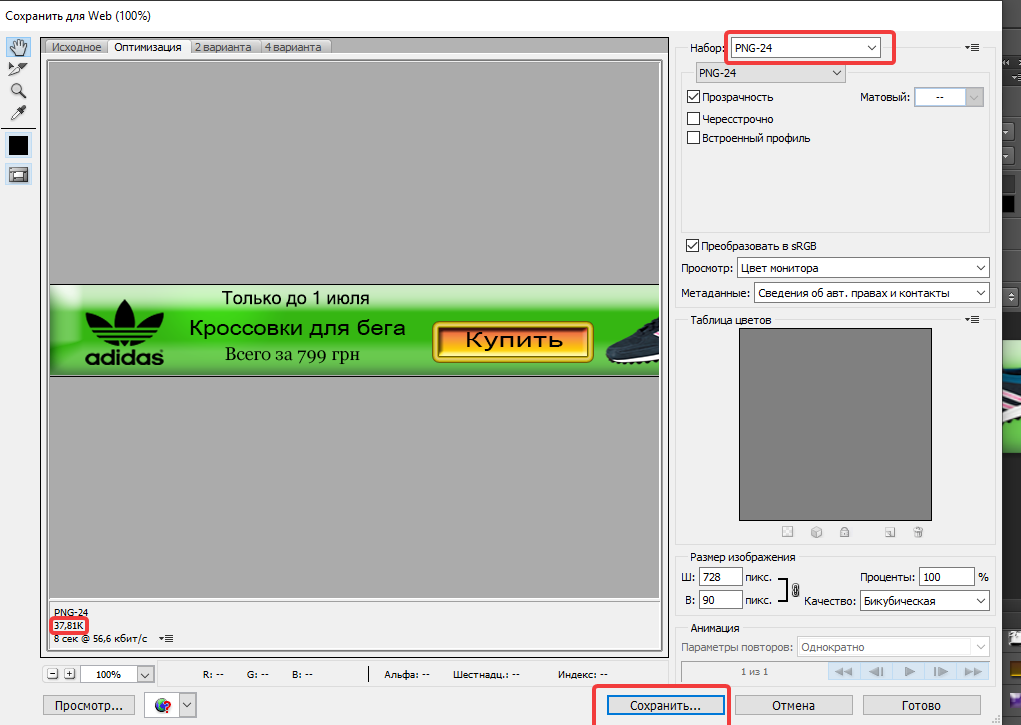This screenshot has width=1021, height=725.
Task: Open the Метаданные dropdown
Action: point(871,293)
